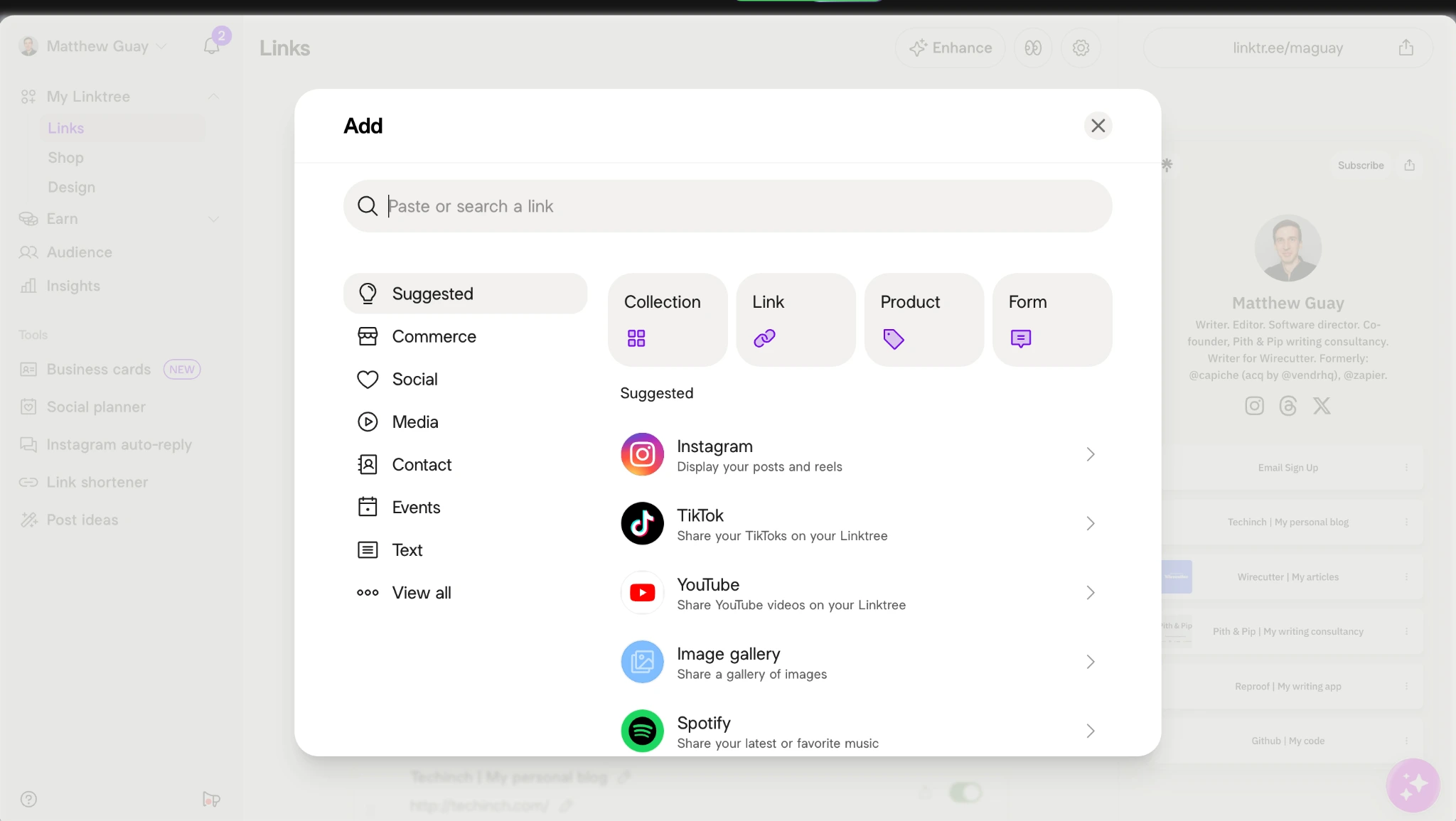Go to the Links page in sidebar
Image resolution: width=1456 pixels, height=821 pixels.
click(x=66, y=128)
